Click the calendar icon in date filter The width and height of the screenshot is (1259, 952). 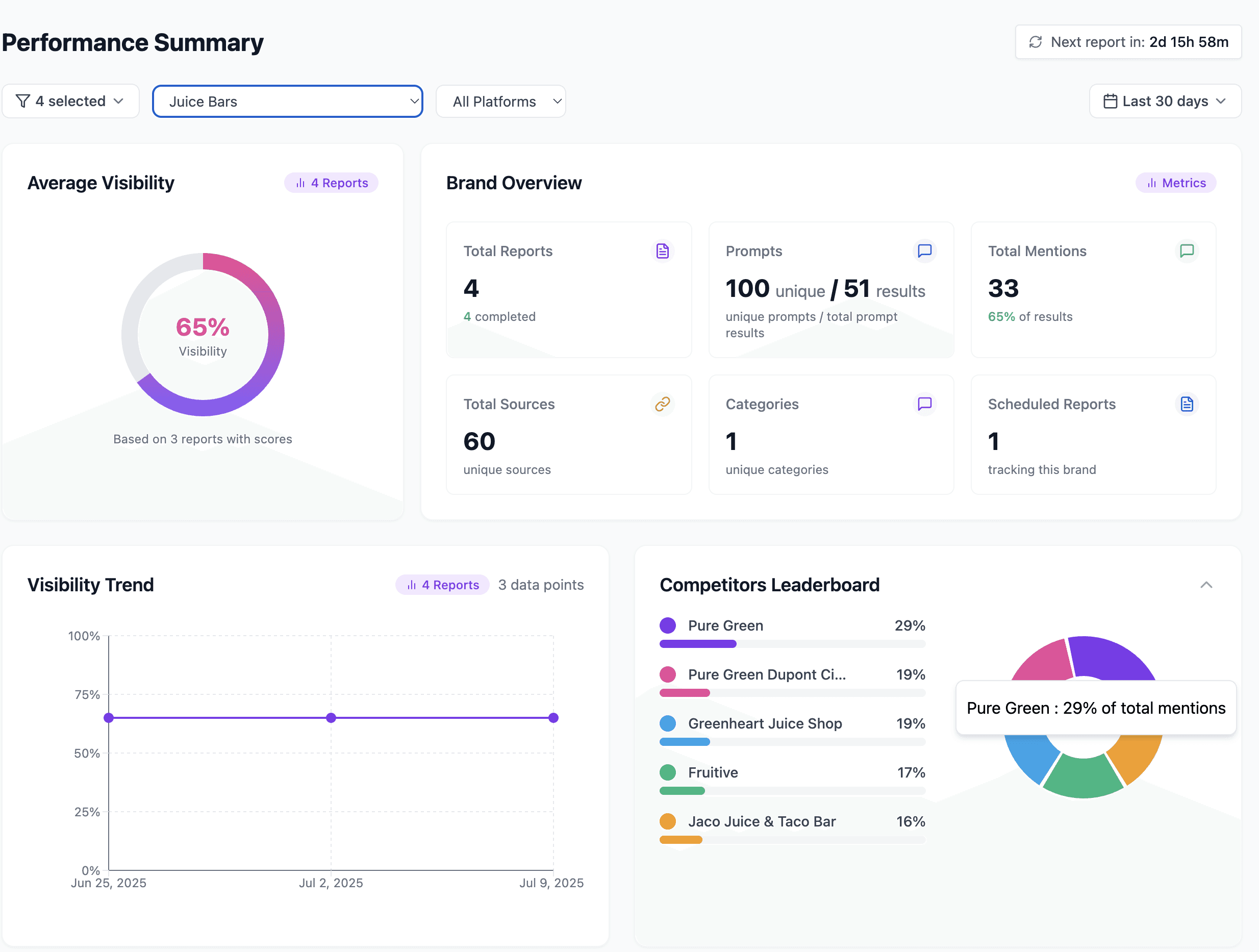click(1110, 102)
